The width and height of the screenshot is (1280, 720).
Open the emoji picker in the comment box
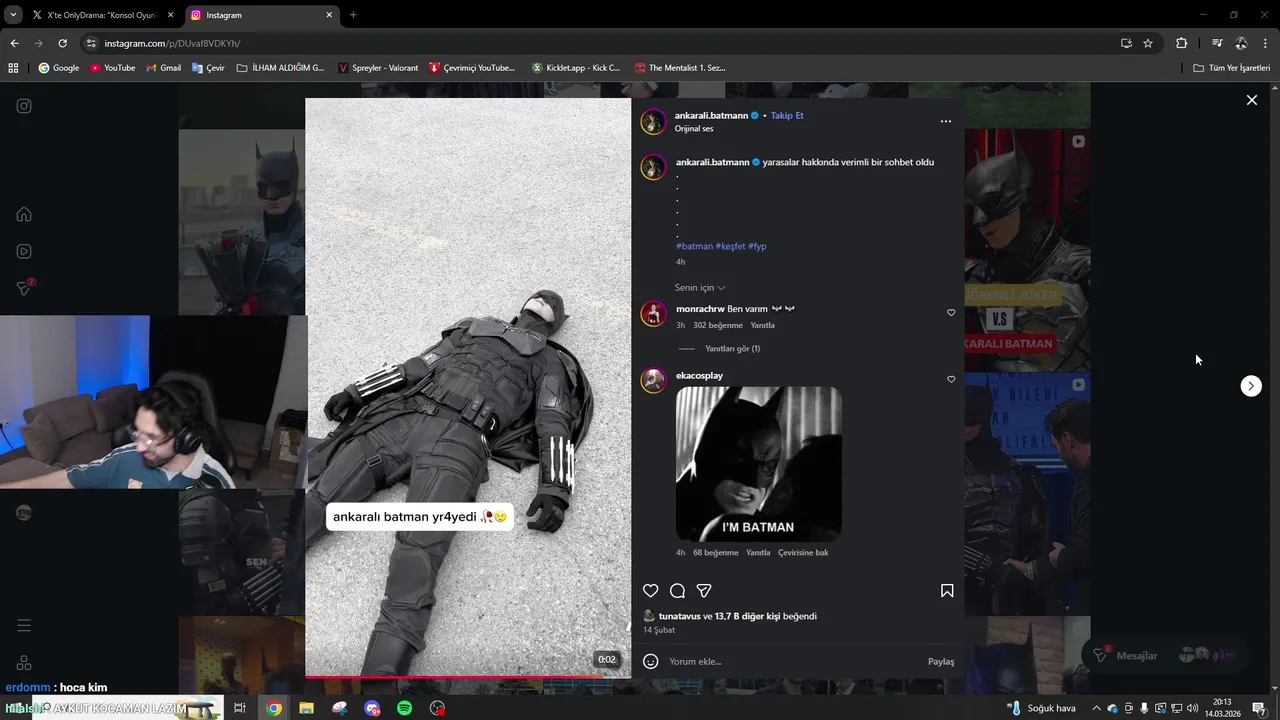(650, 661)
